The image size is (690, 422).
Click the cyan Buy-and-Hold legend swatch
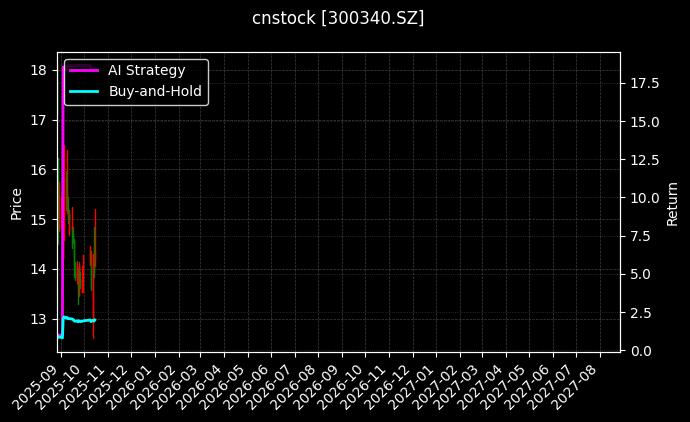(x=83, y=90)
